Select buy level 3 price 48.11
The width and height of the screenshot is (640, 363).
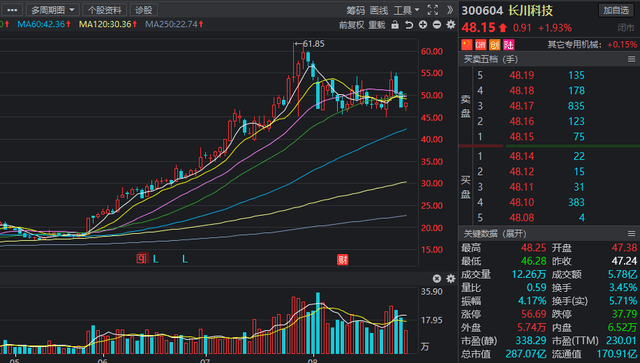[x=522, y=187]
